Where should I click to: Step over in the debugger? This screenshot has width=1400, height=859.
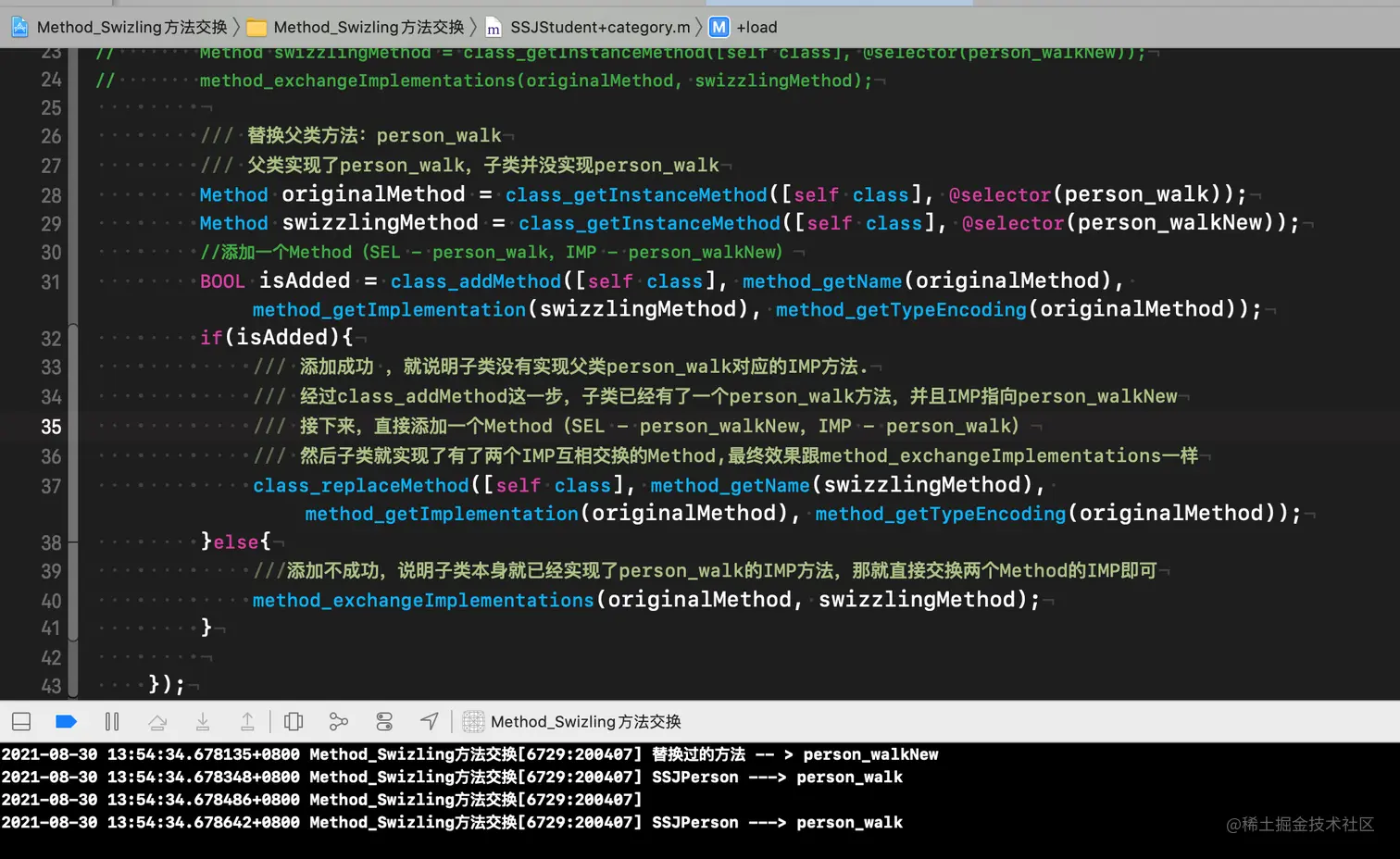tap(157, 722)
